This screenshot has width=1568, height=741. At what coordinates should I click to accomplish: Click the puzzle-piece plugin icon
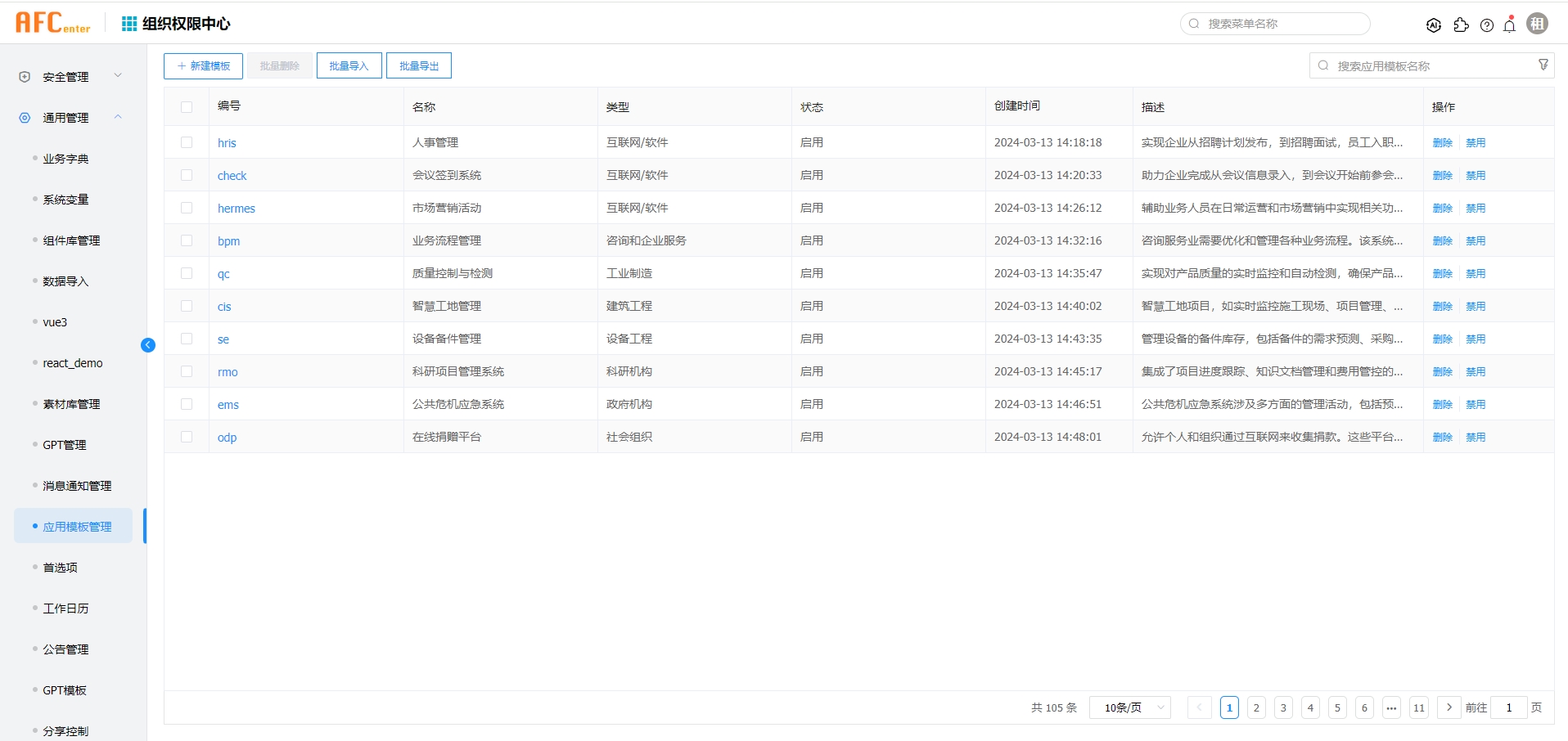coord(1461,25)
